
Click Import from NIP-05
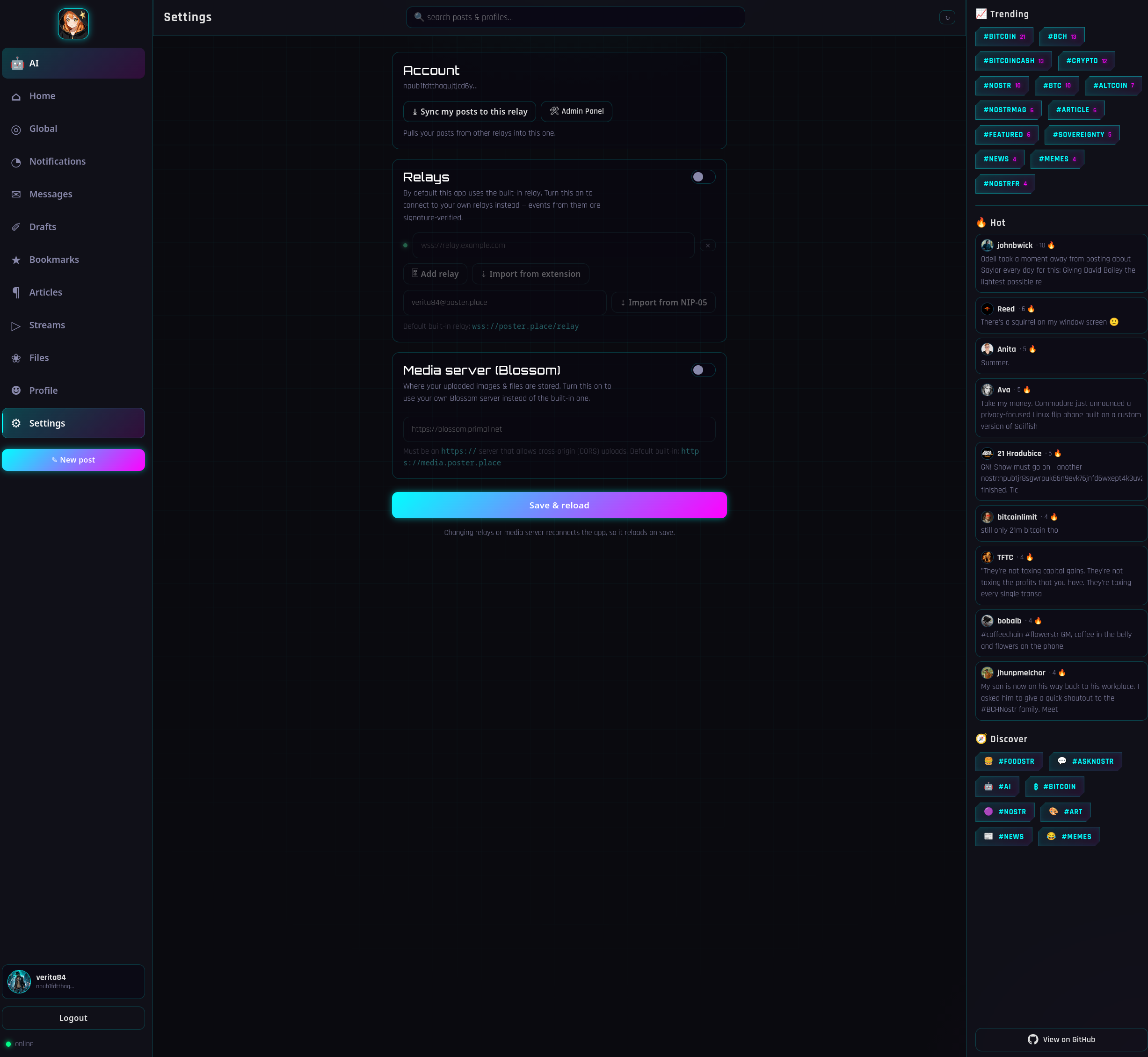(x=663, y=303)
